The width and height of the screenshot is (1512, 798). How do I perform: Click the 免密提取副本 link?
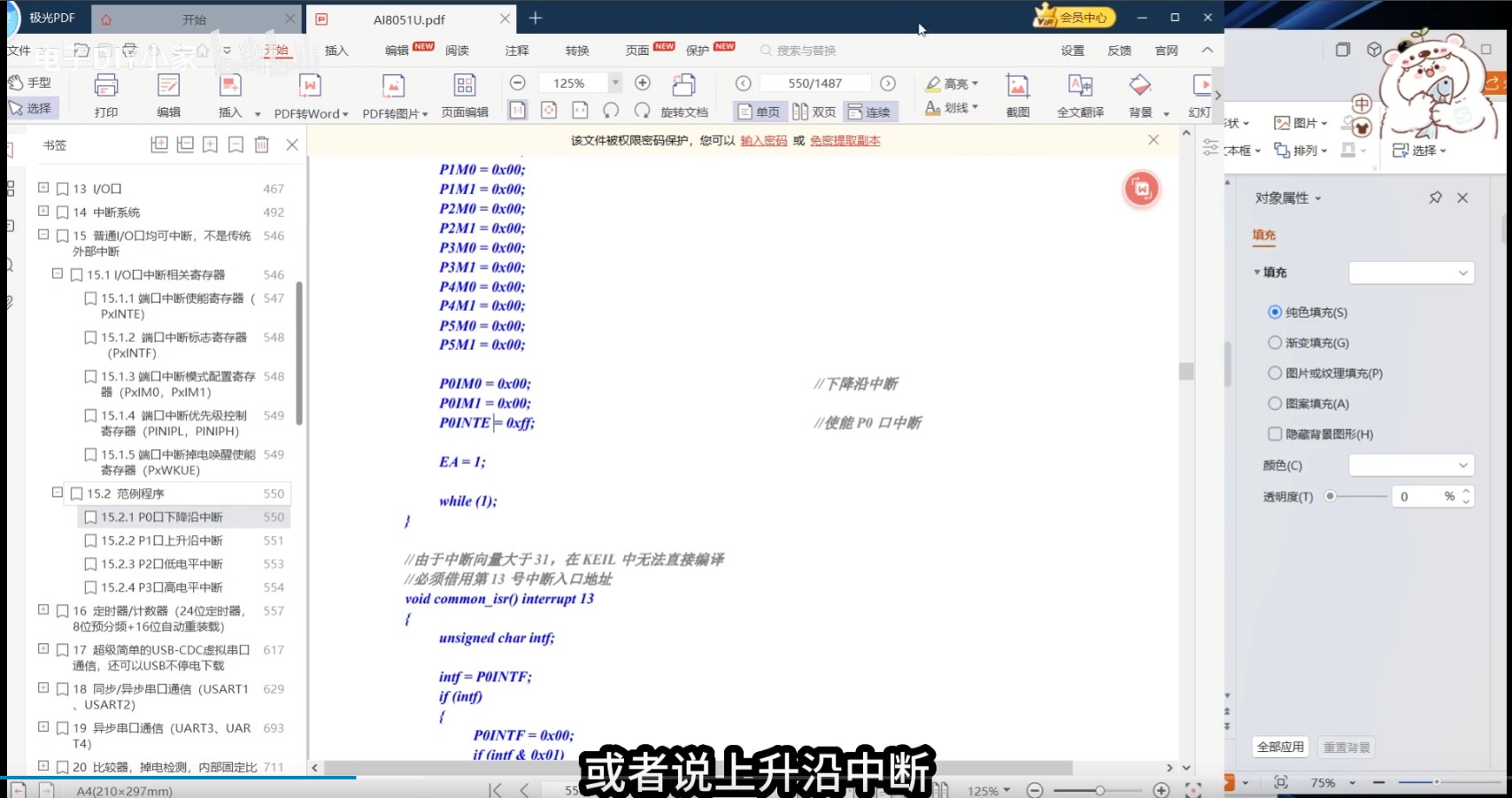tap(844, 139)
